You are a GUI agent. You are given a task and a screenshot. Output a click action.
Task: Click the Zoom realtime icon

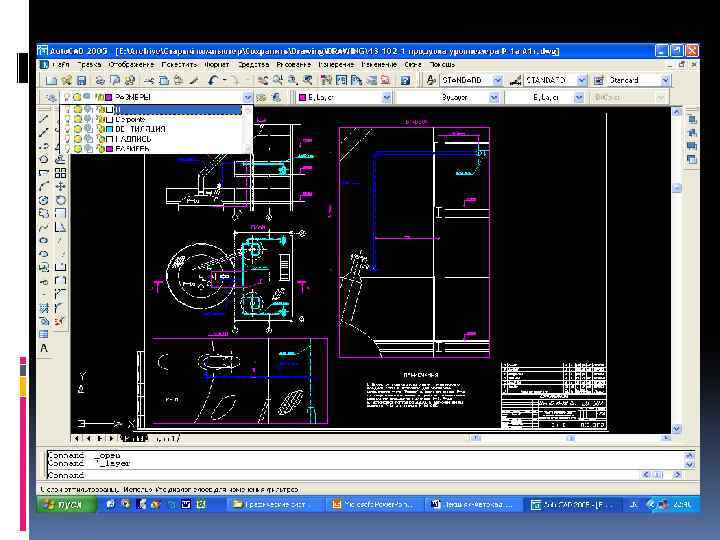tap(277, 81)
